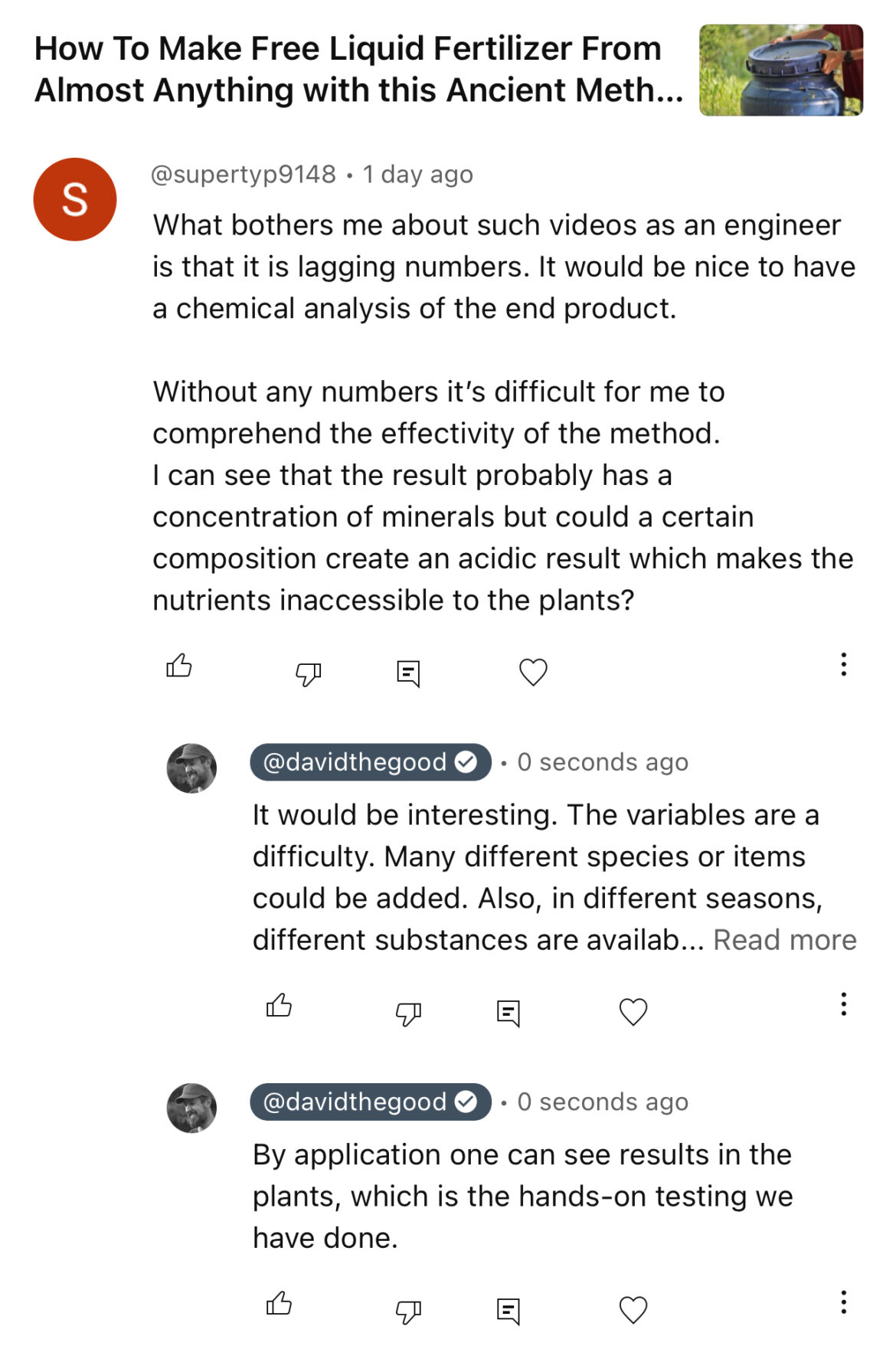Heart the "It would be interesting" reply
This screenshot has height=1359, width=896.
click(x=633, y=1012)
